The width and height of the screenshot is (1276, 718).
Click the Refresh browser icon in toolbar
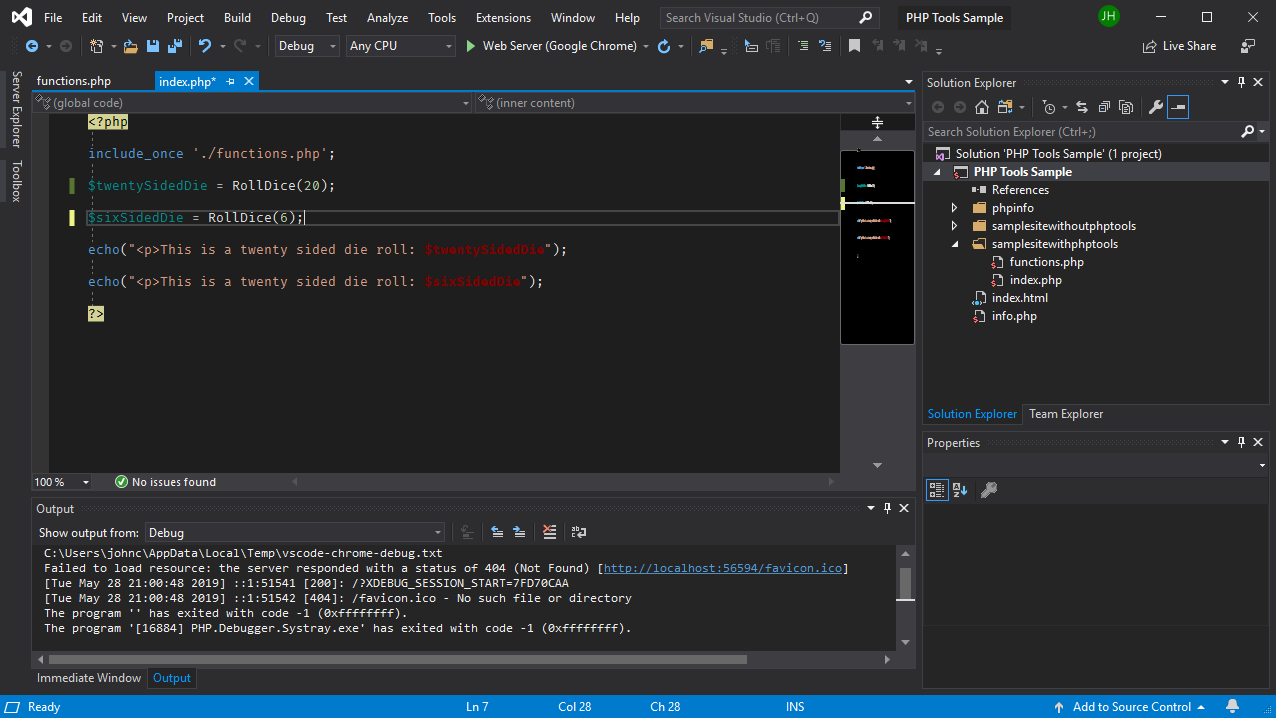663,46
